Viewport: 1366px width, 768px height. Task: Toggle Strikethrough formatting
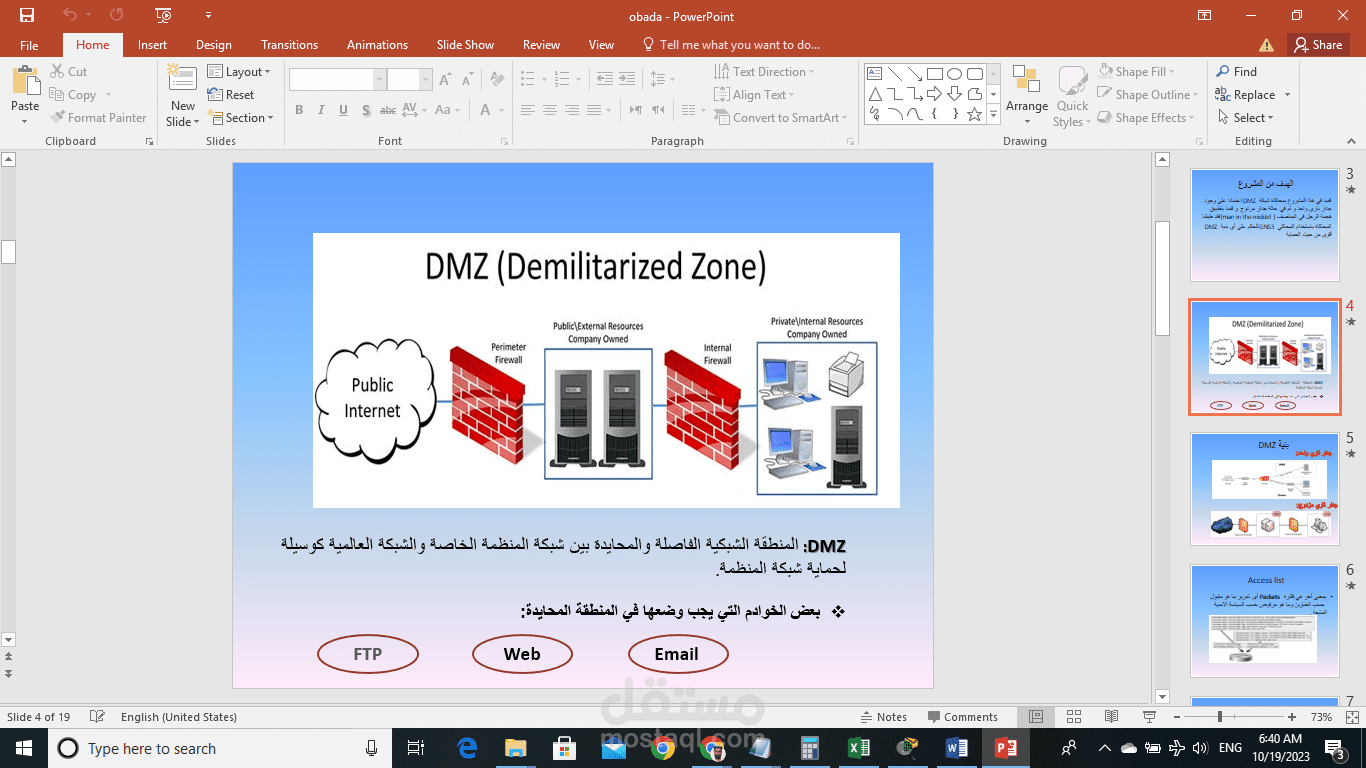coord(388,111)
